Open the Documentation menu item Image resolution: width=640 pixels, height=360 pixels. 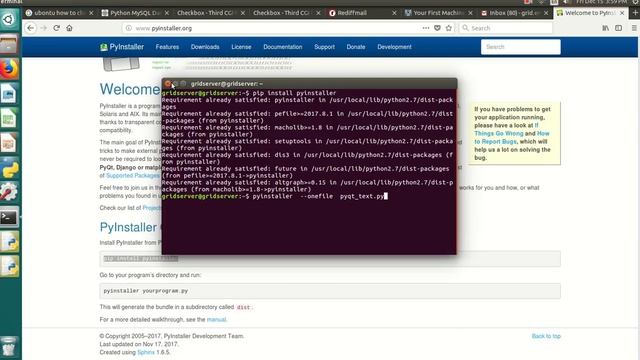[282, 47]
